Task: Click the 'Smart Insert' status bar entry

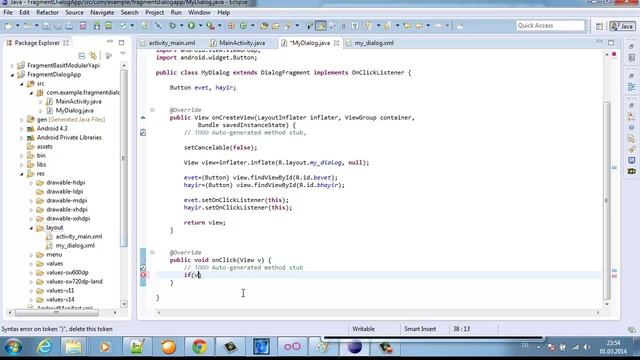Action: click(420, 329)
